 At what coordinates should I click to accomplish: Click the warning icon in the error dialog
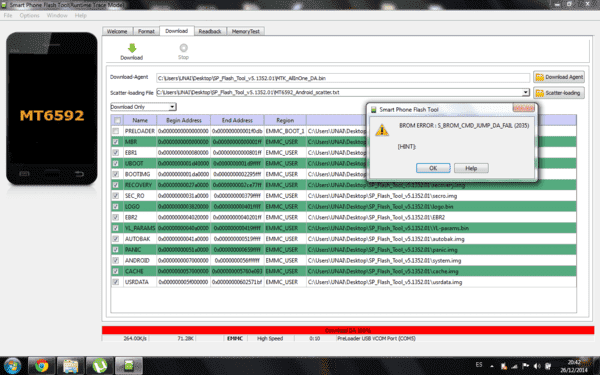382,130
